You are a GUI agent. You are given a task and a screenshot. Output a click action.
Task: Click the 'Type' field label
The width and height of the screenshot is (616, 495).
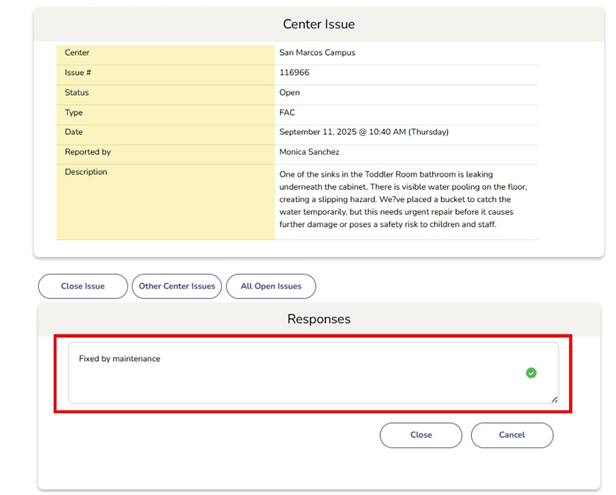coord(74,113)
